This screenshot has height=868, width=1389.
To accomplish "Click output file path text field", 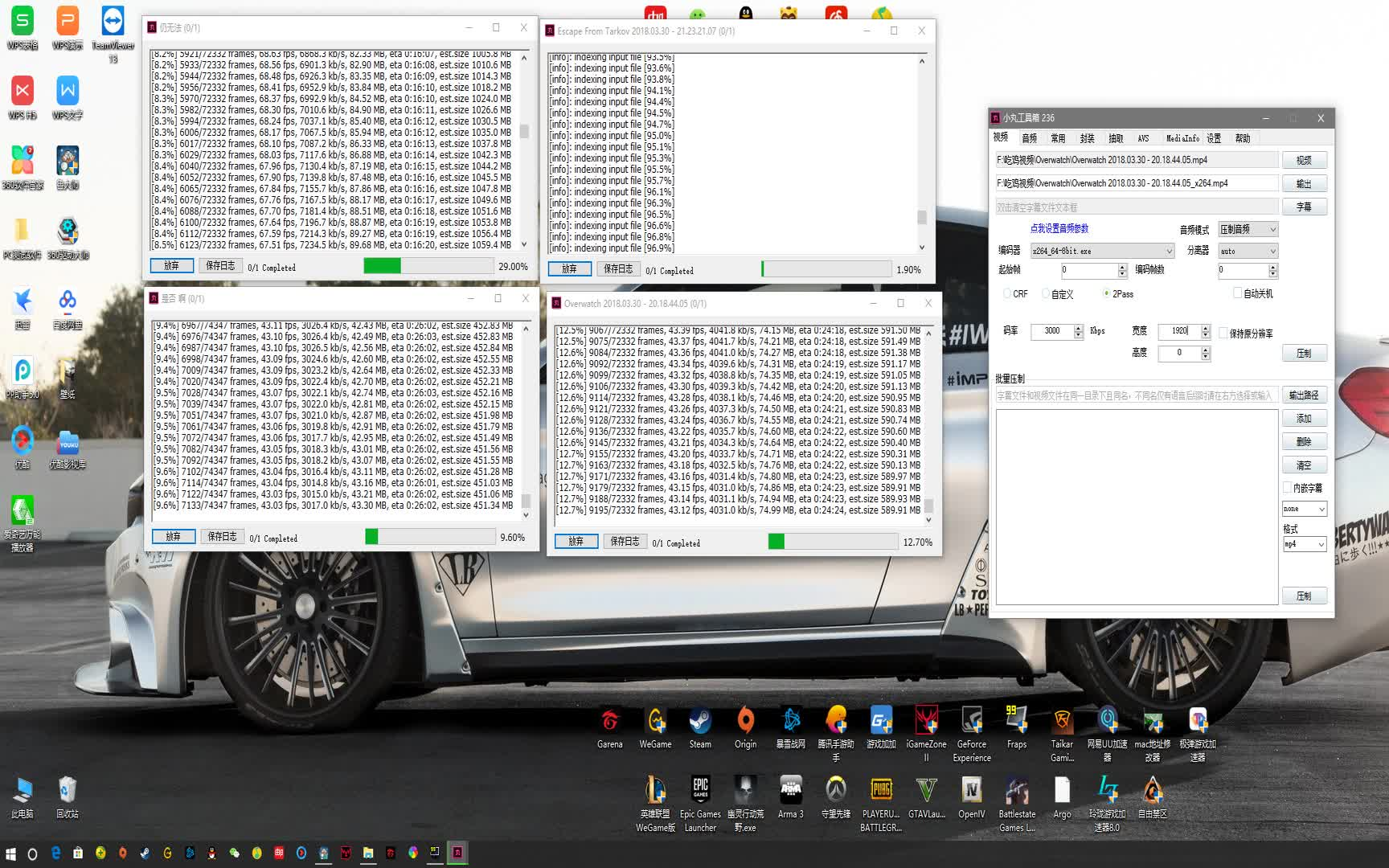I will [x=1137, y=183].
